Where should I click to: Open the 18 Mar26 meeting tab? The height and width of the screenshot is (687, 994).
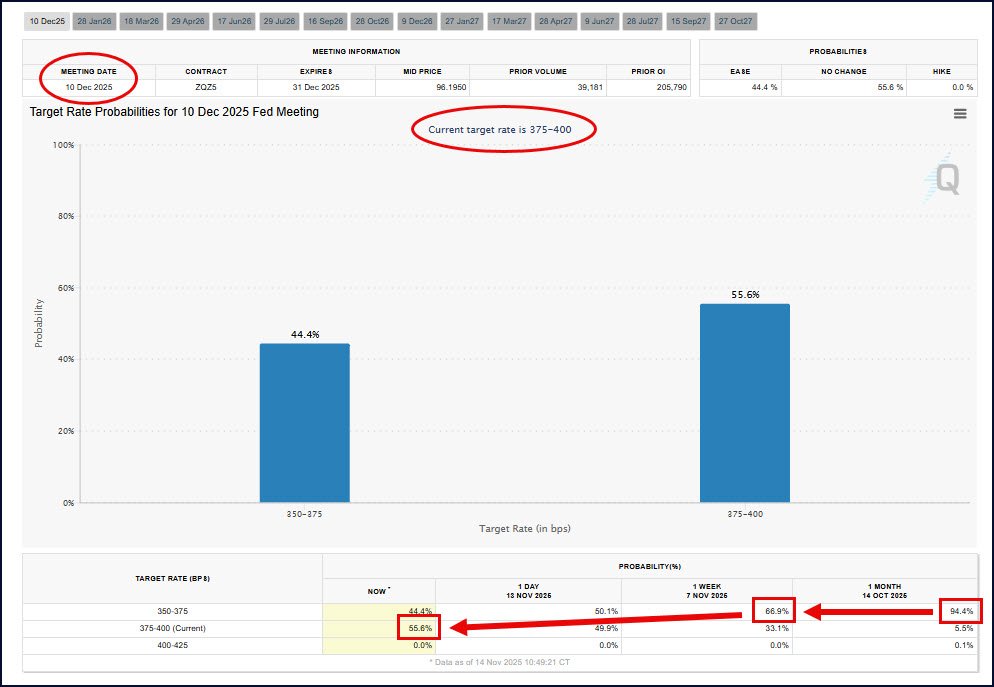tap(141, 21)
